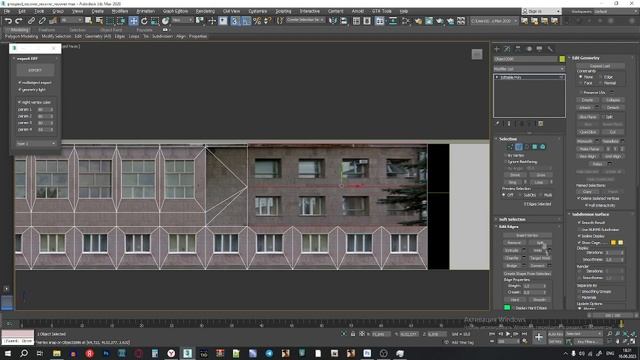Screen dimensions: 640x360
Task: Click the Target Weld button
Action: (x=540, y=258)
